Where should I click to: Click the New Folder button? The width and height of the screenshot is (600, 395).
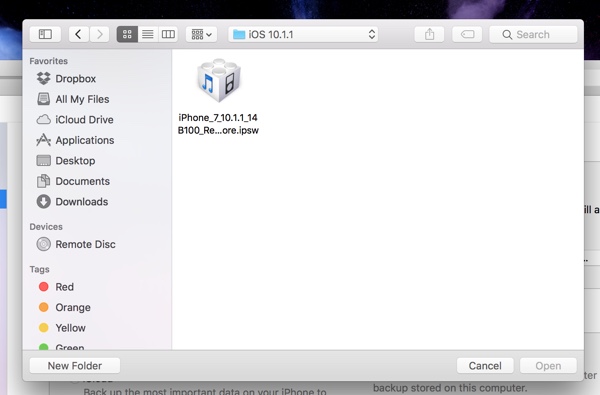[75, 366]
